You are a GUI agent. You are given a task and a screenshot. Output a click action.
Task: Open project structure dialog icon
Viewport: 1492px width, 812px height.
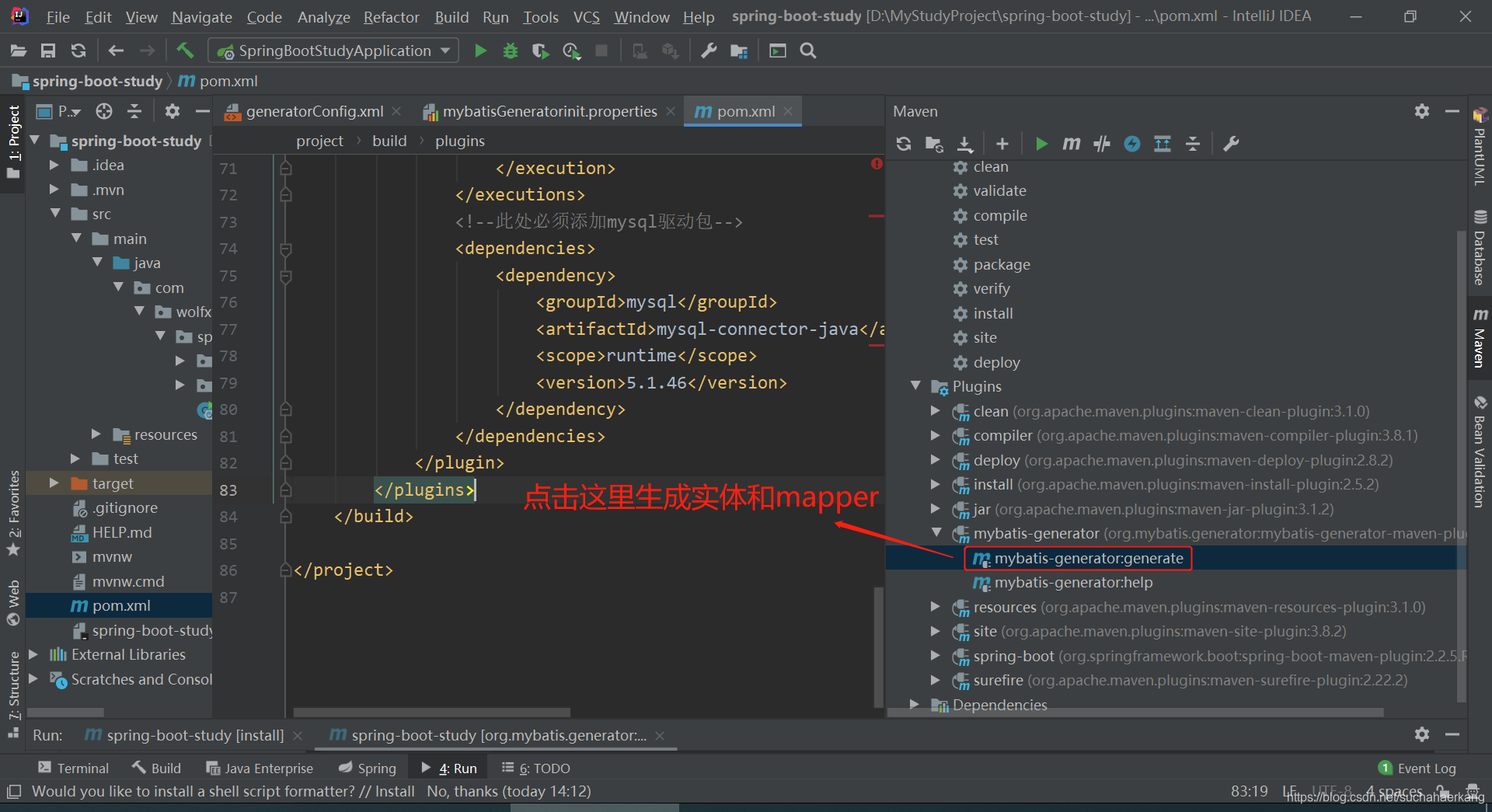pos(739,51)
